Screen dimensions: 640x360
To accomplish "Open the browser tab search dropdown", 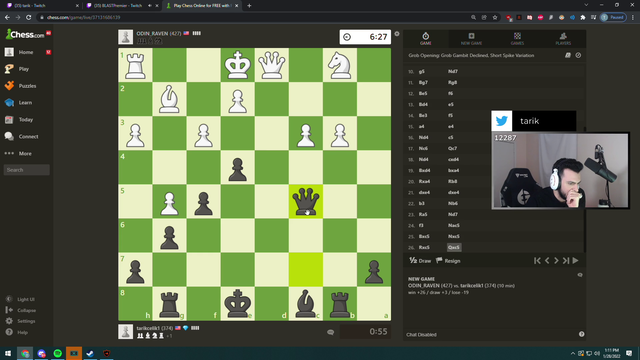I will tap(586, 5).
